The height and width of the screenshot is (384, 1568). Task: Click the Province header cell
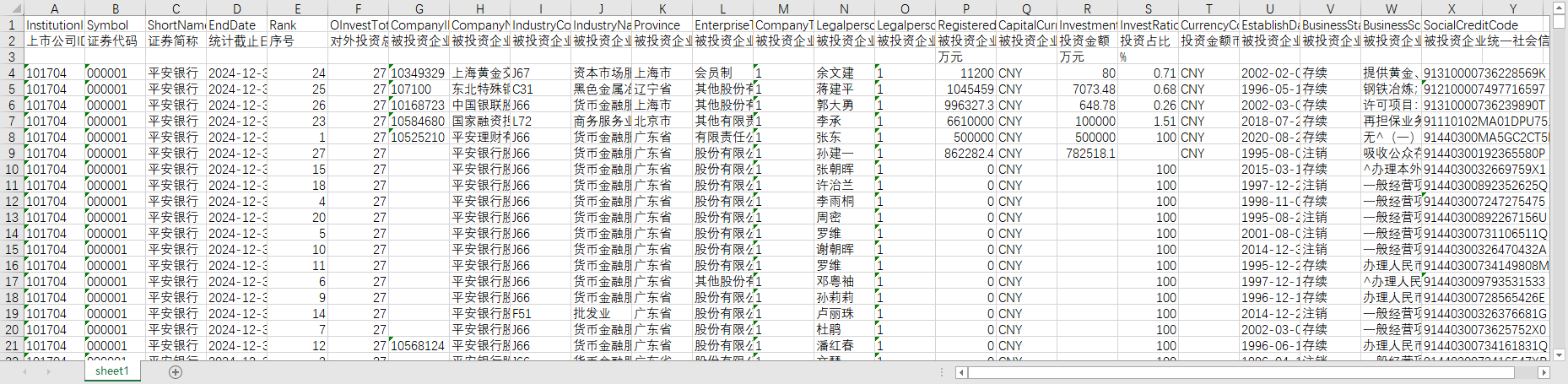662,25
